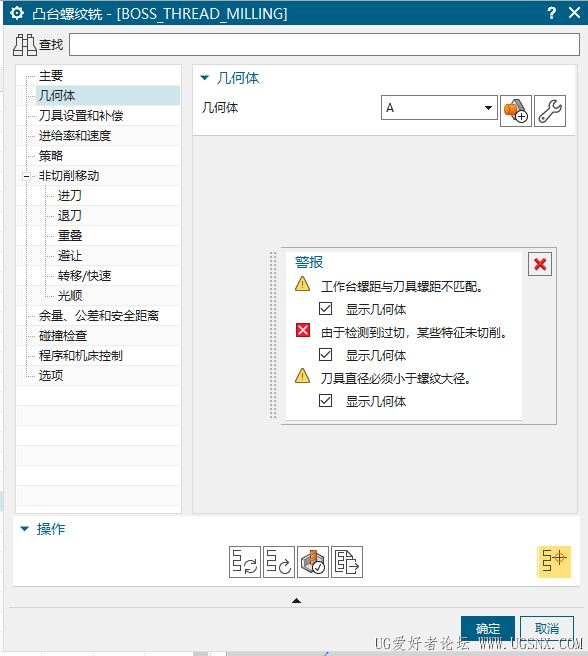This screenshot has height=656, width=588.
Task: Click the new geometry icon beside the dropdown
Action: 516,111
